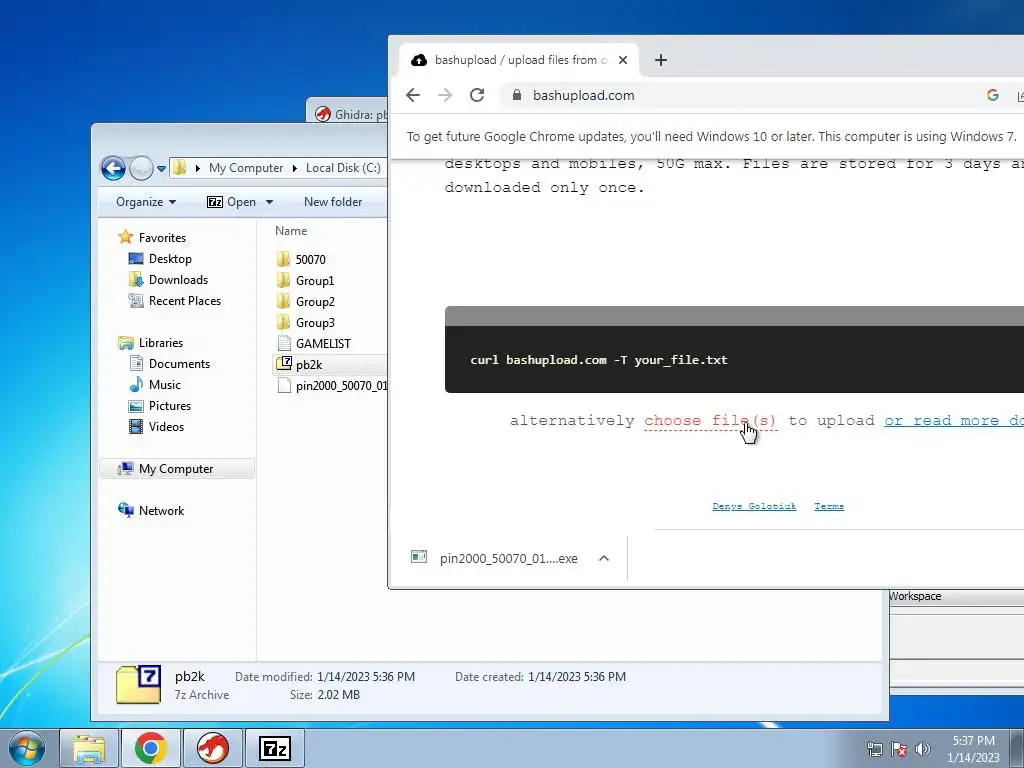The width and height of the screenshot is (1024, 768).
Task: Click the Explorer back arrow button
Action: [x=113, y=168]
